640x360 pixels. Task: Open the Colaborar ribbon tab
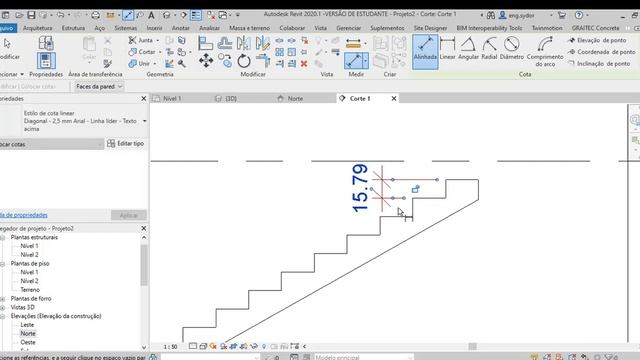tap(292, 28)
